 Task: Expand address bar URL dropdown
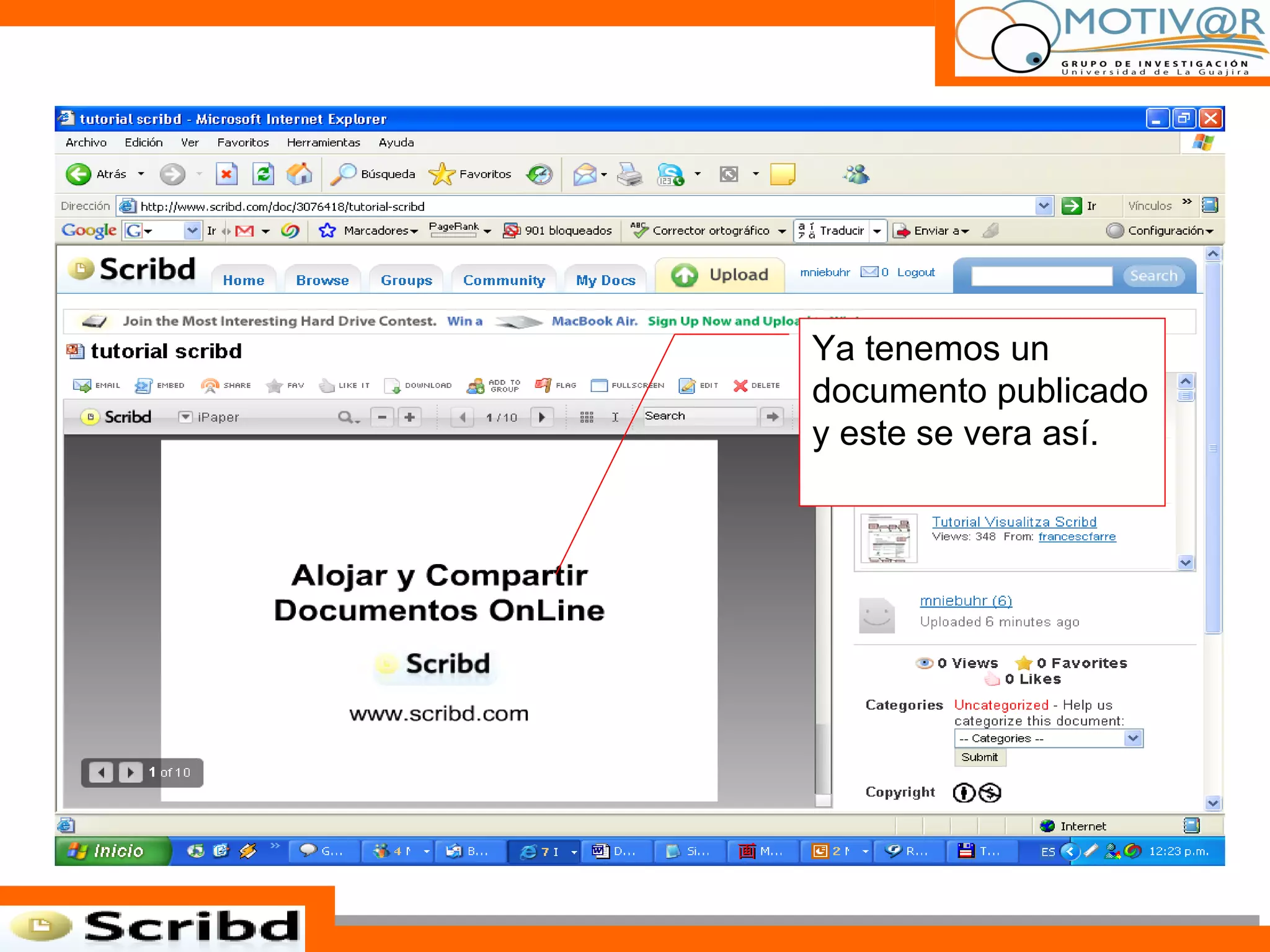[1044, 205]
